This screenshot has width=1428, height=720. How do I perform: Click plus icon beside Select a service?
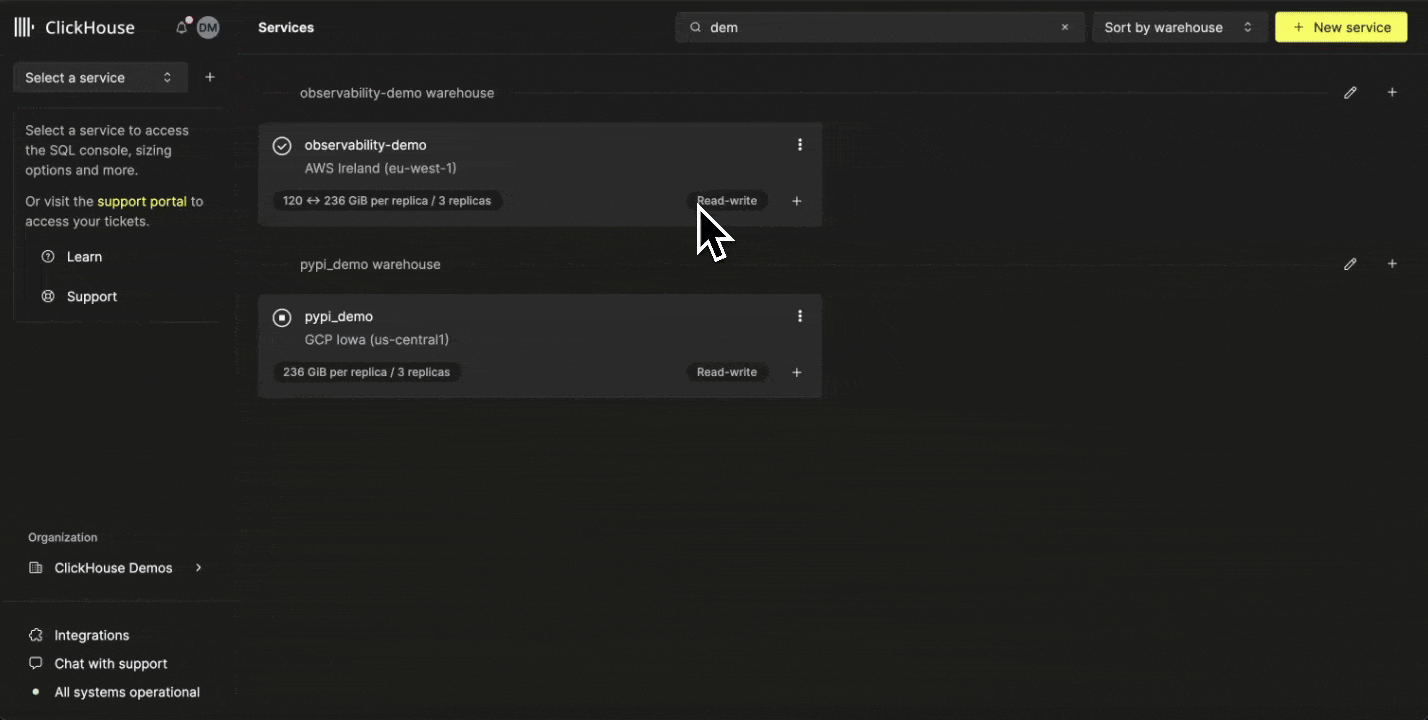[209, 77]
